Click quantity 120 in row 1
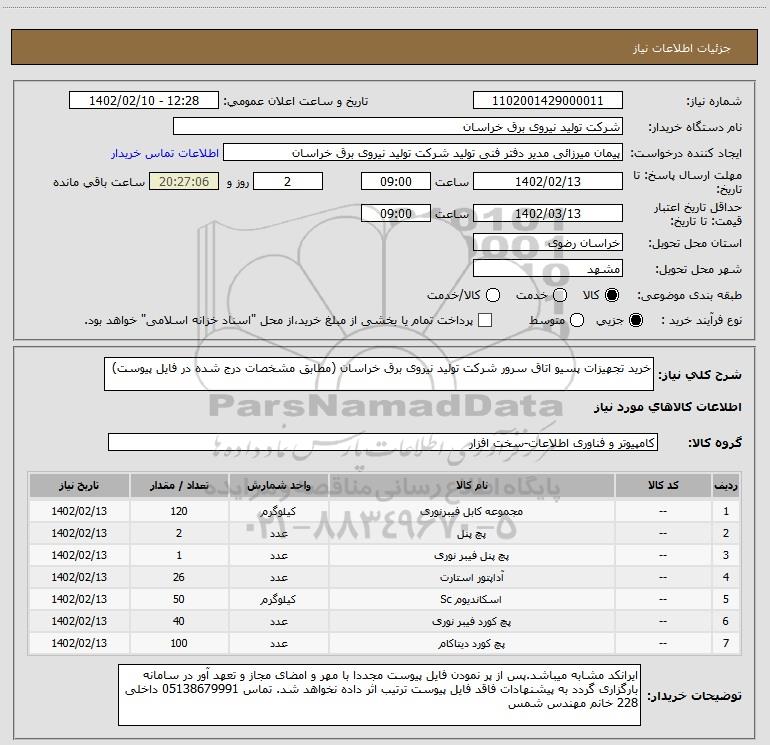Image resolution: width=770 pixels, height=745 pixels. point(179,511)
